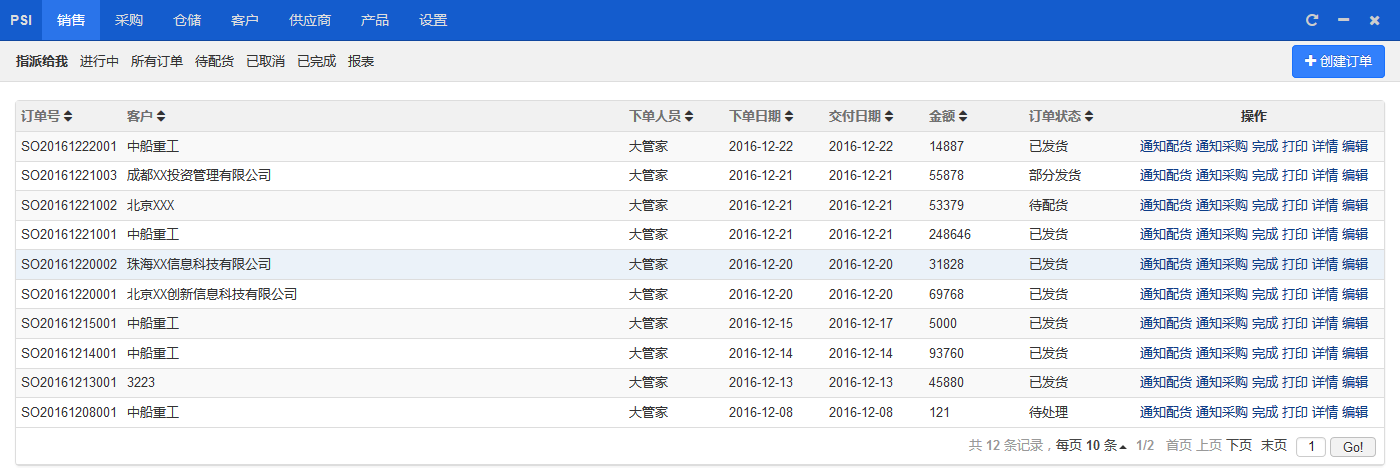1400x474 pixels.
Task: Open the 仓储 top menu
Action: pyautogui.click(x=187, y=20)
